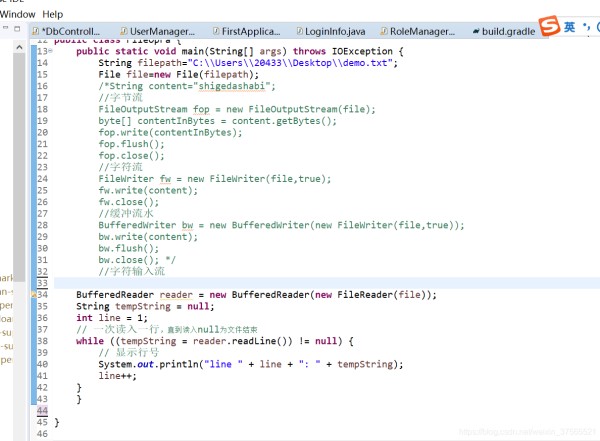Image resolution: width=600 pixels, height=441 pixels.
Task: Click on the System.out.println statement
Action: point(250,364)
